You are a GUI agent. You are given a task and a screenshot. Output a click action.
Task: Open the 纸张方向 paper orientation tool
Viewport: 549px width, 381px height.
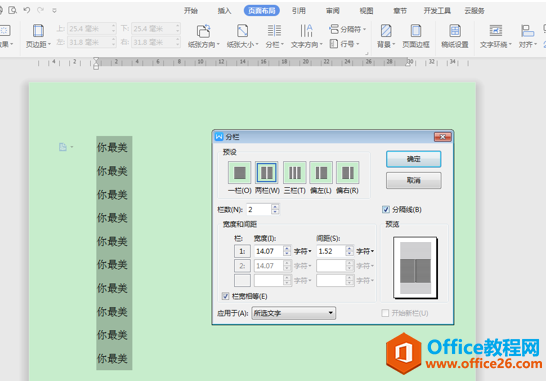click(x=203, y=36)
